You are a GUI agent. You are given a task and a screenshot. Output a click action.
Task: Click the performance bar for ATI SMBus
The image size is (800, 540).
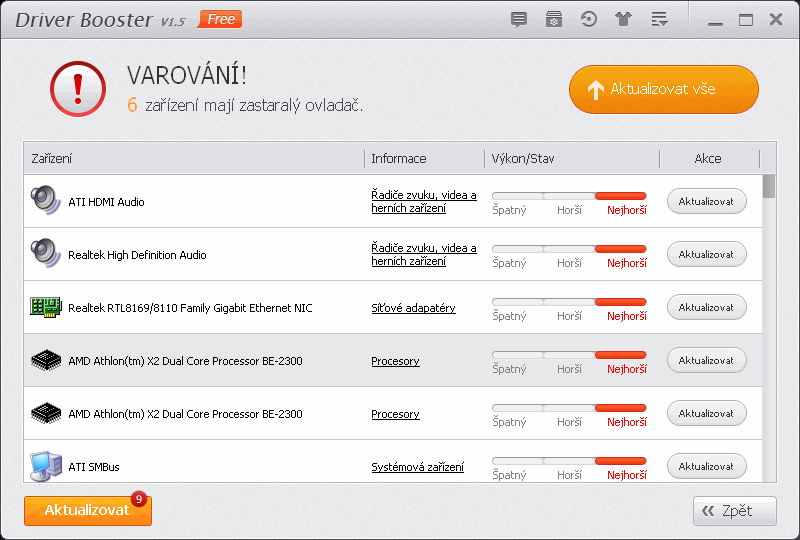click(569, 461)
